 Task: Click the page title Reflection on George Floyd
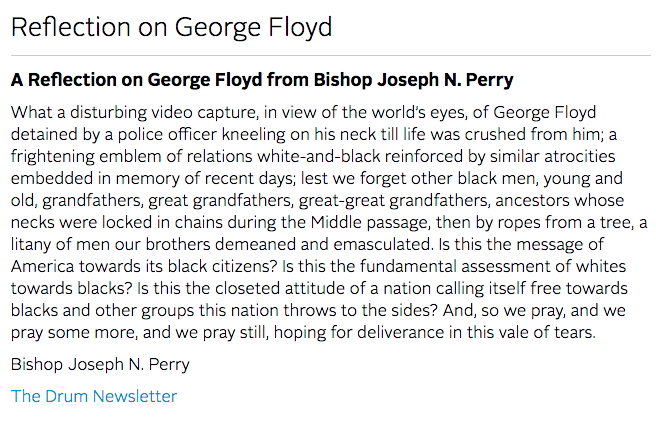pyautogui.click(x=172, y=27)
